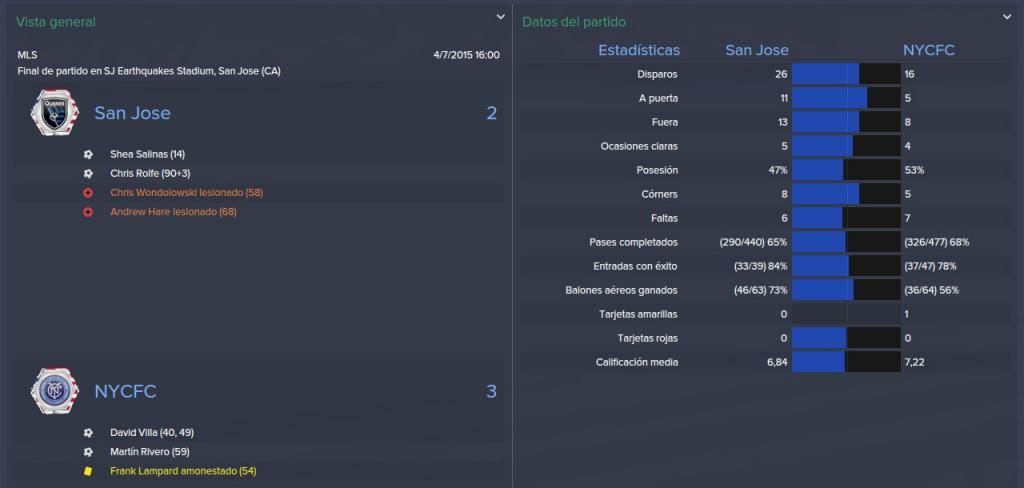Click the NYCFC club badge
The image size is (1024, 488).
point(55,391)
